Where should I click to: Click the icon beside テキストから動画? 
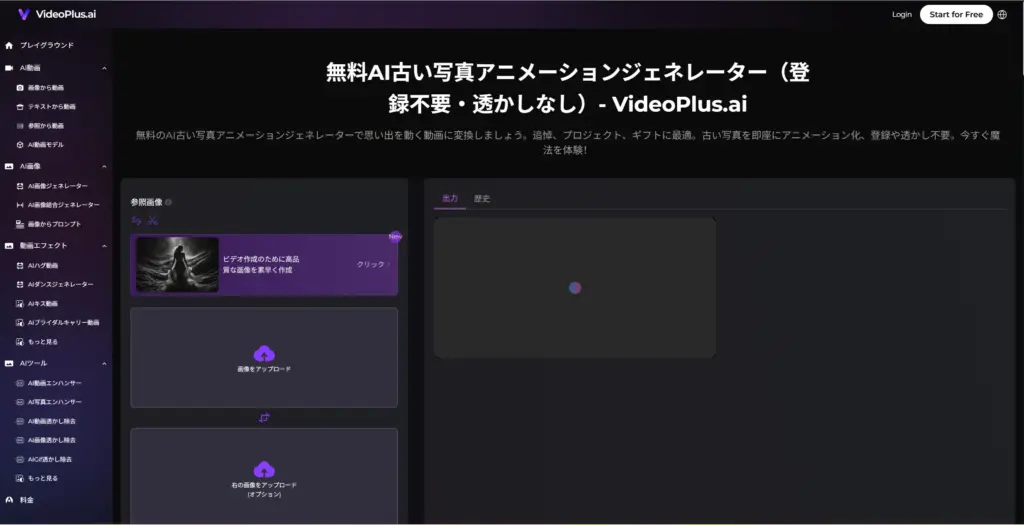point(20,106)
